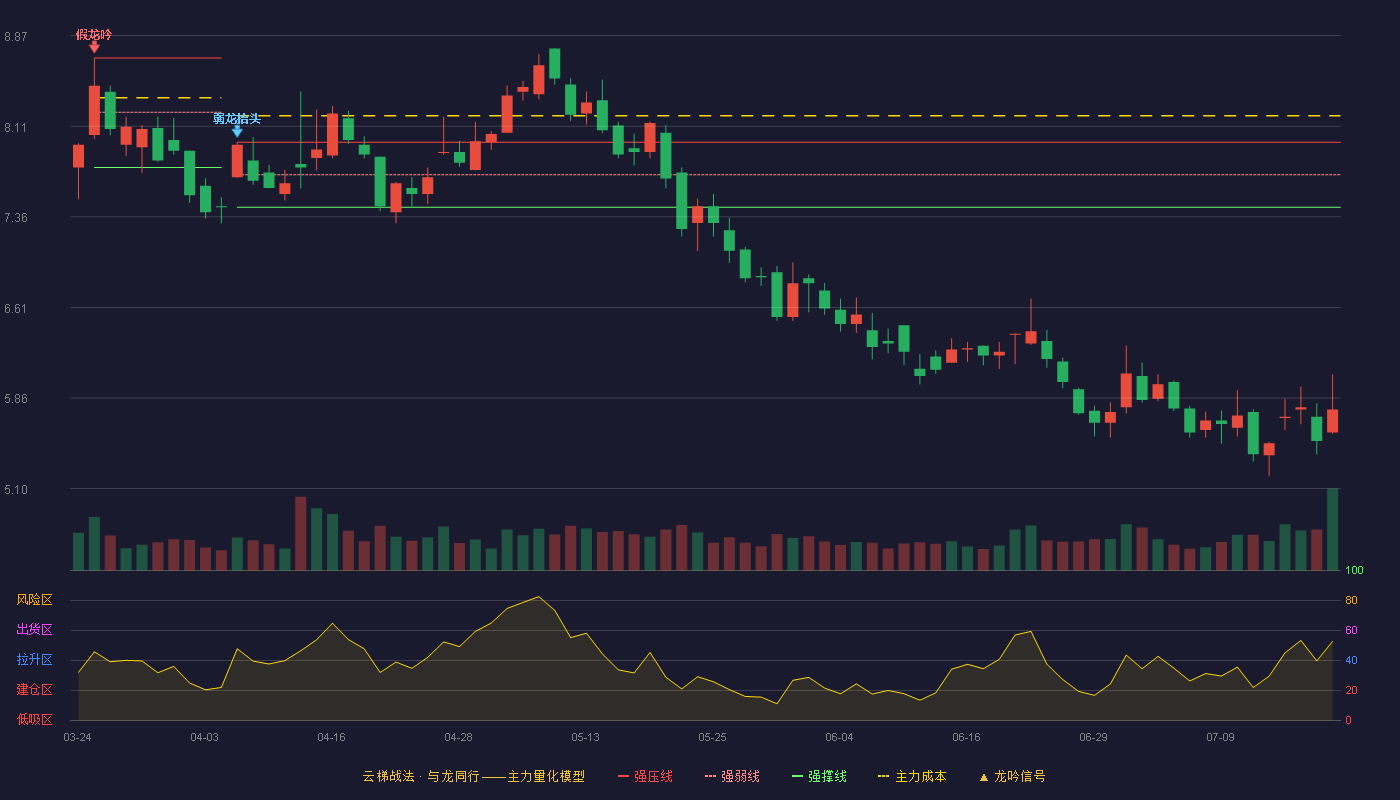Click the chart title 云梯战法 · 与龙同行
Screen dimensions: 1400x800
[421, 776]
